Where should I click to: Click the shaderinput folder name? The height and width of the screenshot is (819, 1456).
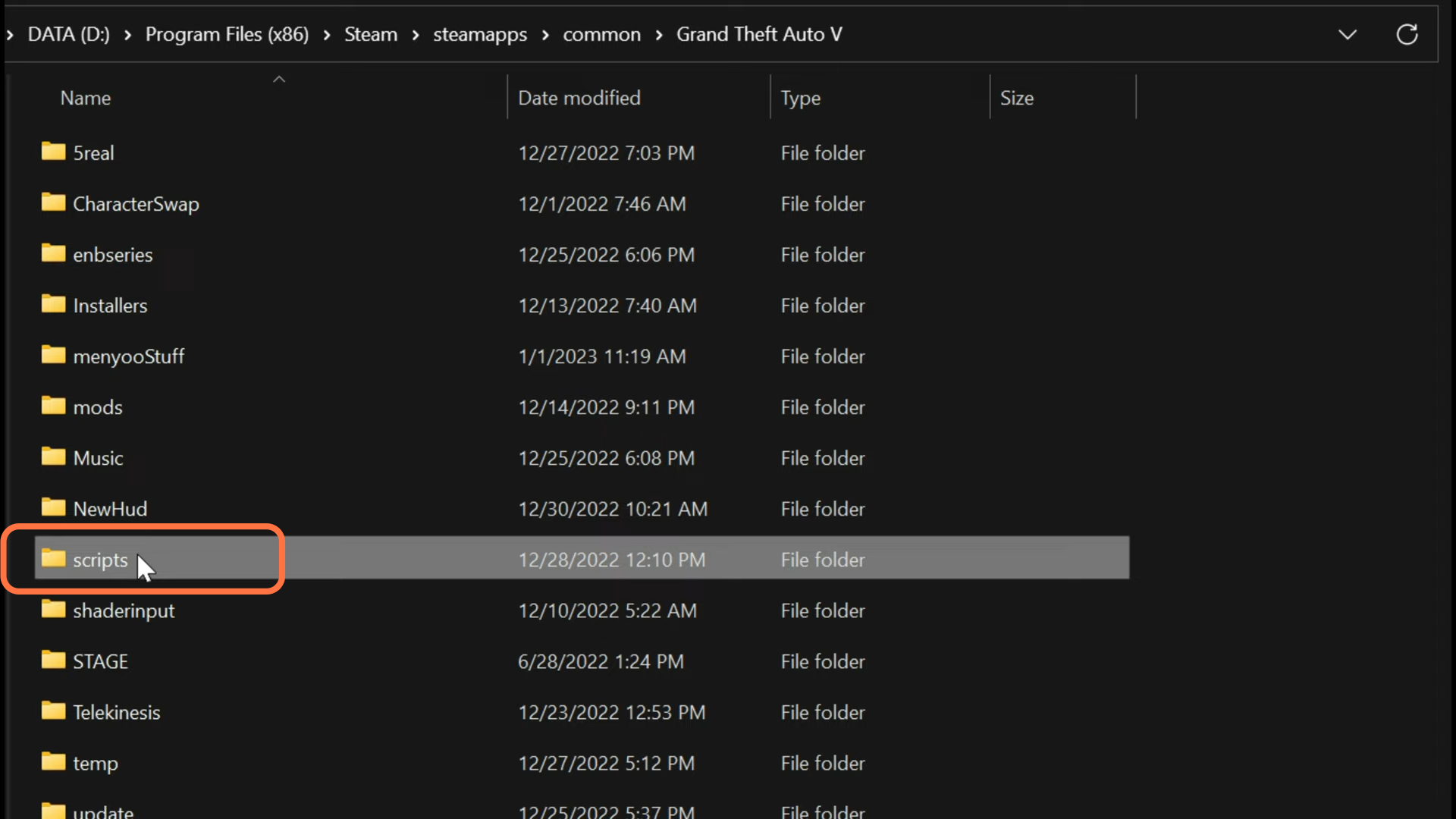124,611
